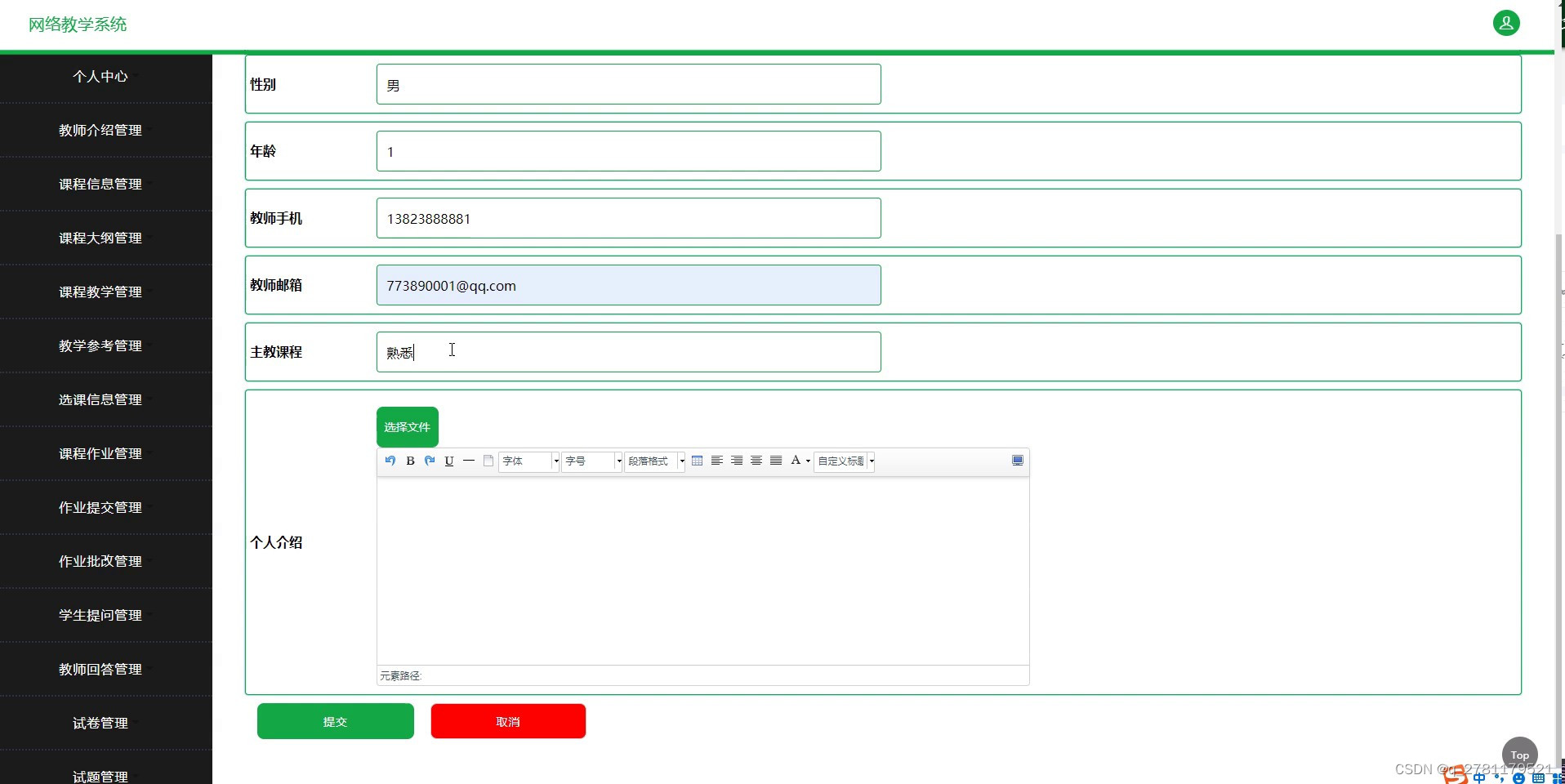The image size is (1565, 784).
Task: Open the 字体 font family dropdown
Action: coord(529,461)
